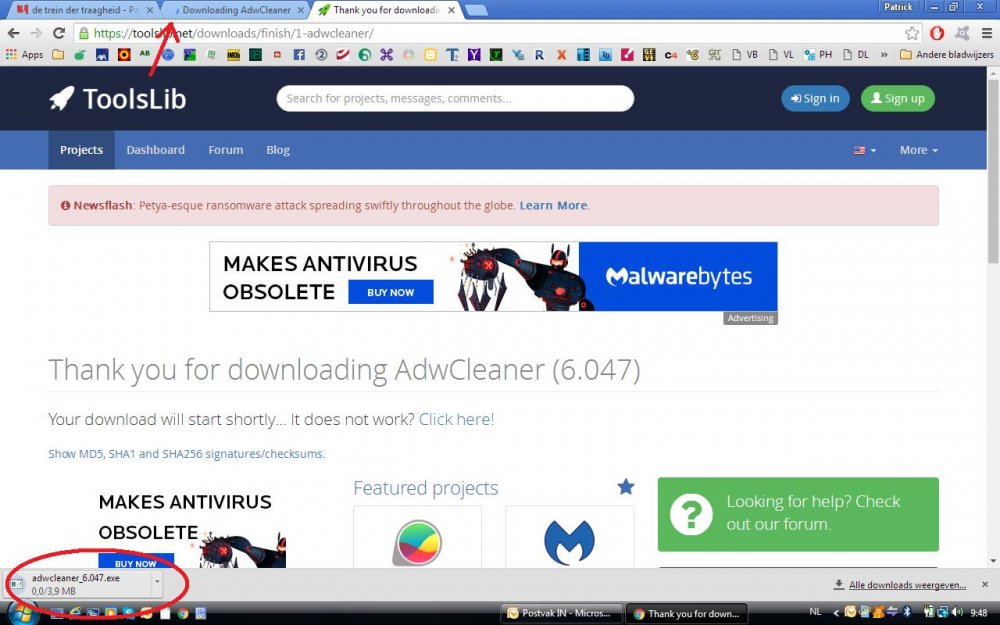Image resolution: width=1000 pixels, height=625 pixels.
Task: Open the language flag dropdown
Action: 861,149
